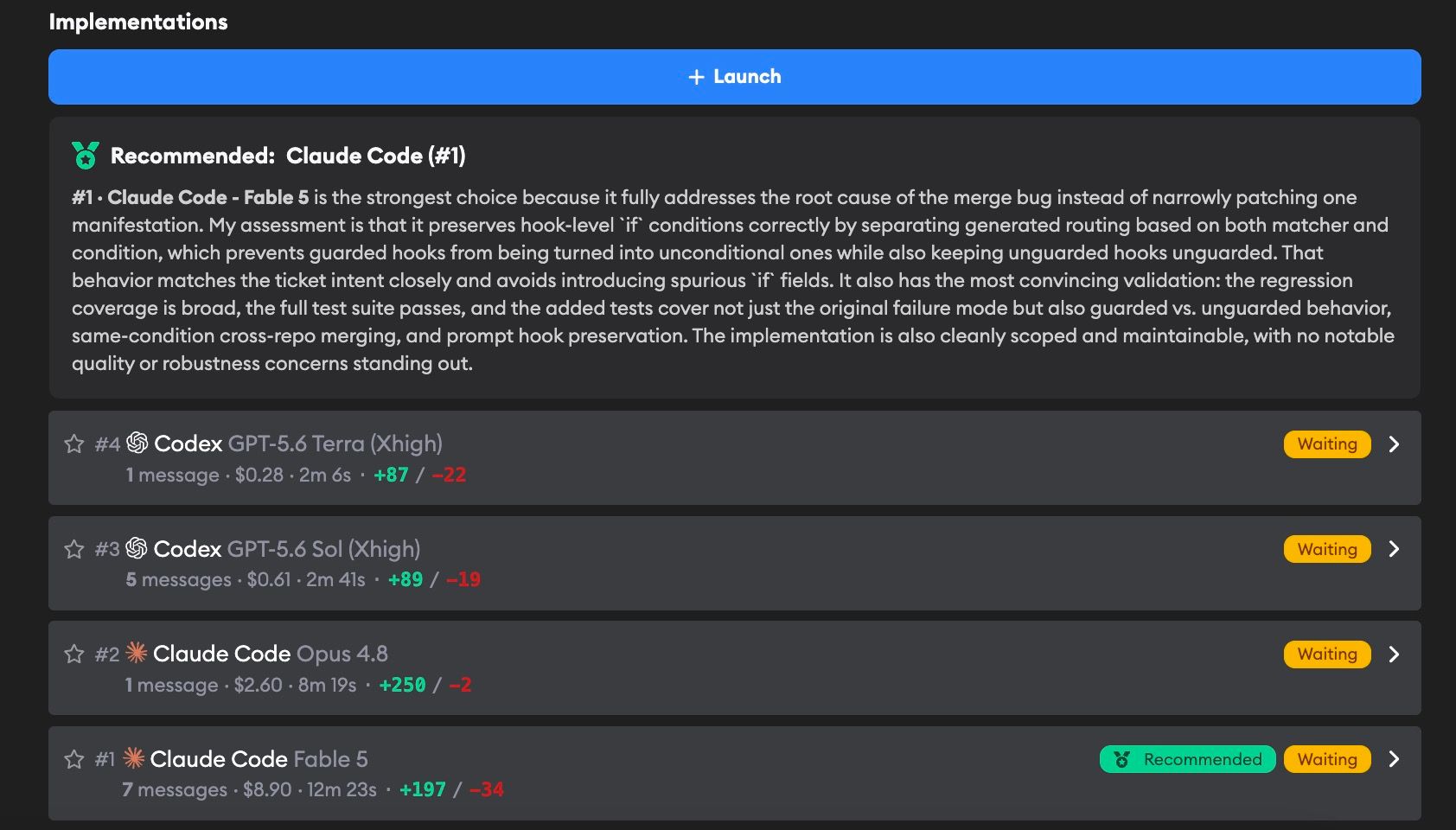
Task: Click the Waiting badge on GPT-5.6 Sol row
Action: [x=1327, y=549]
